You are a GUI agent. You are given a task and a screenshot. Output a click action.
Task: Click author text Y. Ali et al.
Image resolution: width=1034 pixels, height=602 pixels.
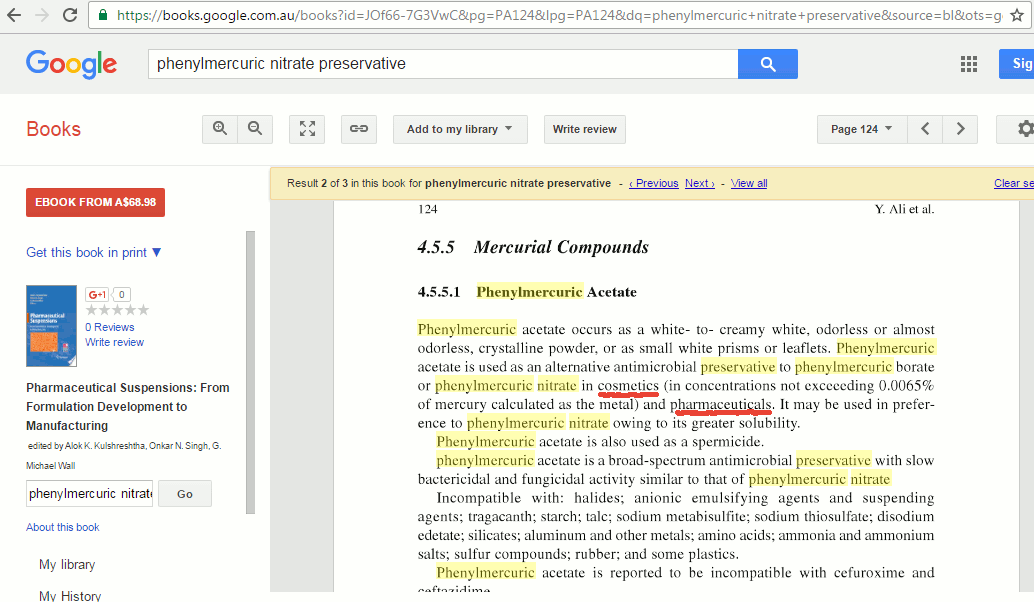coord(904,210)
